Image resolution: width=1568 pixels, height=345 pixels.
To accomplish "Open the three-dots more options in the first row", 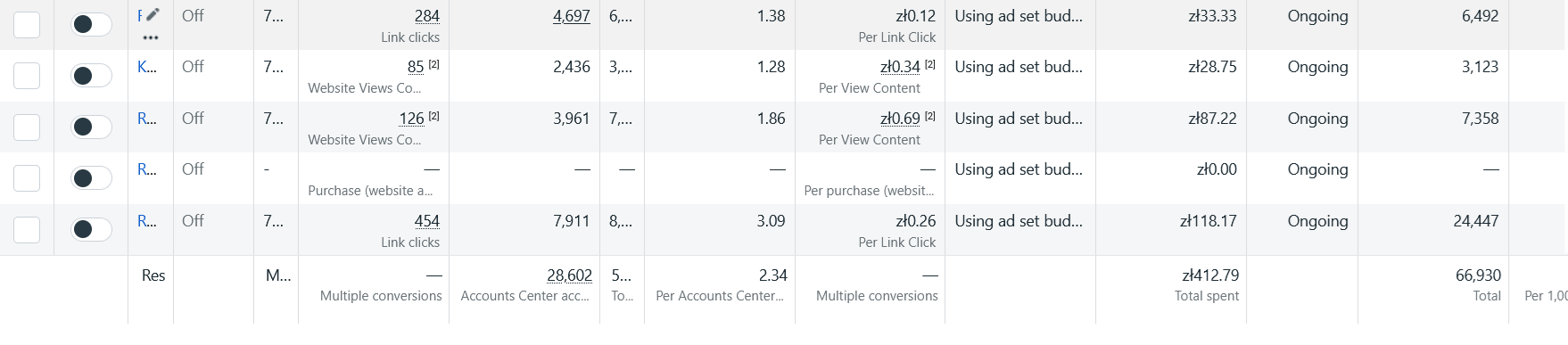I will 151,38.
